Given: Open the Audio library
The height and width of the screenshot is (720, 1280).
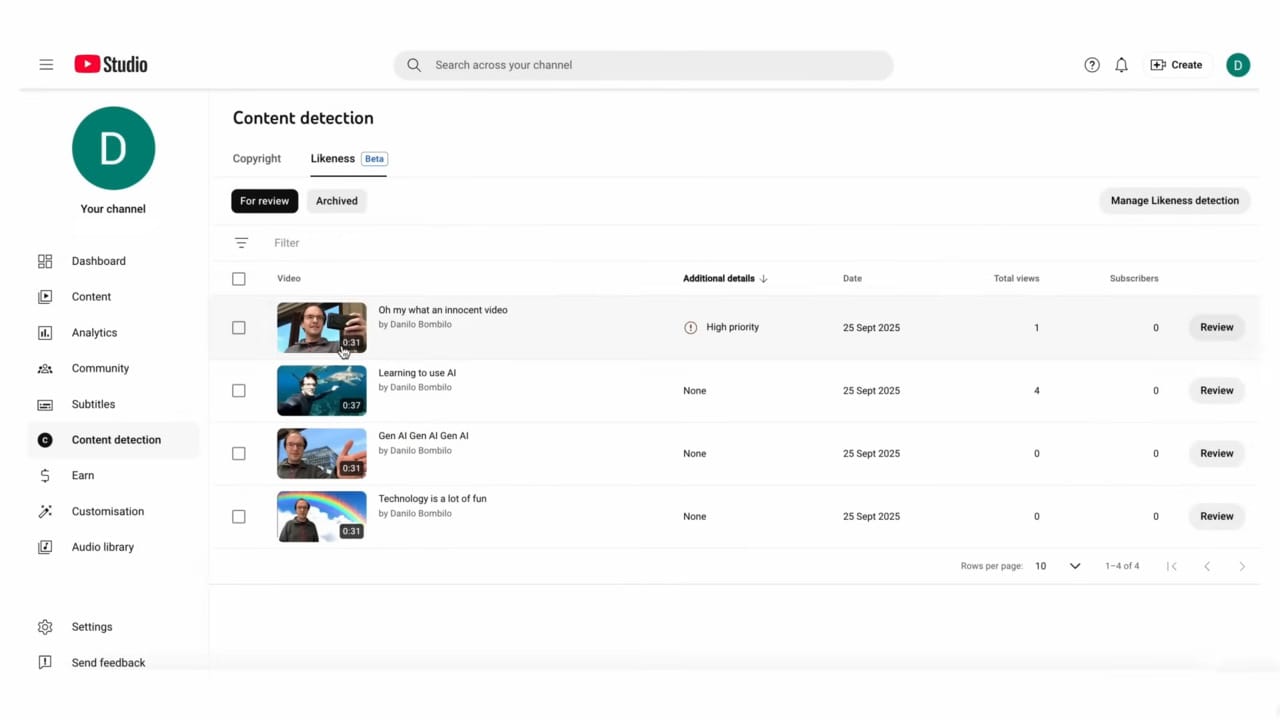Looking at the screenshot, I should 102,547.
